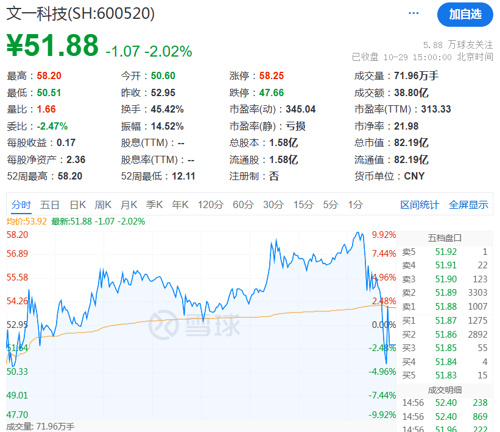This screenshot has width=500, height=432.
Task: Click the 卖2 order row 51.89
Action: 445,293
